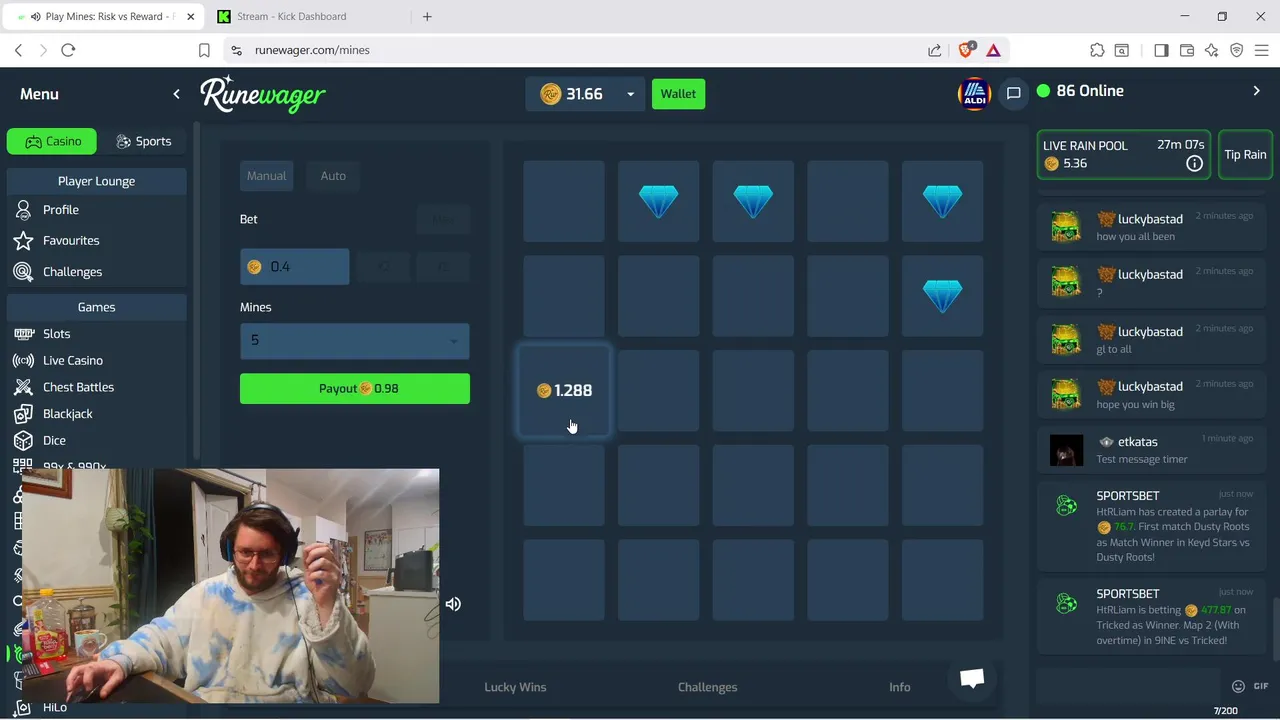1280x720 pixels.
Task: Bookmark this page
Action: 204,50
